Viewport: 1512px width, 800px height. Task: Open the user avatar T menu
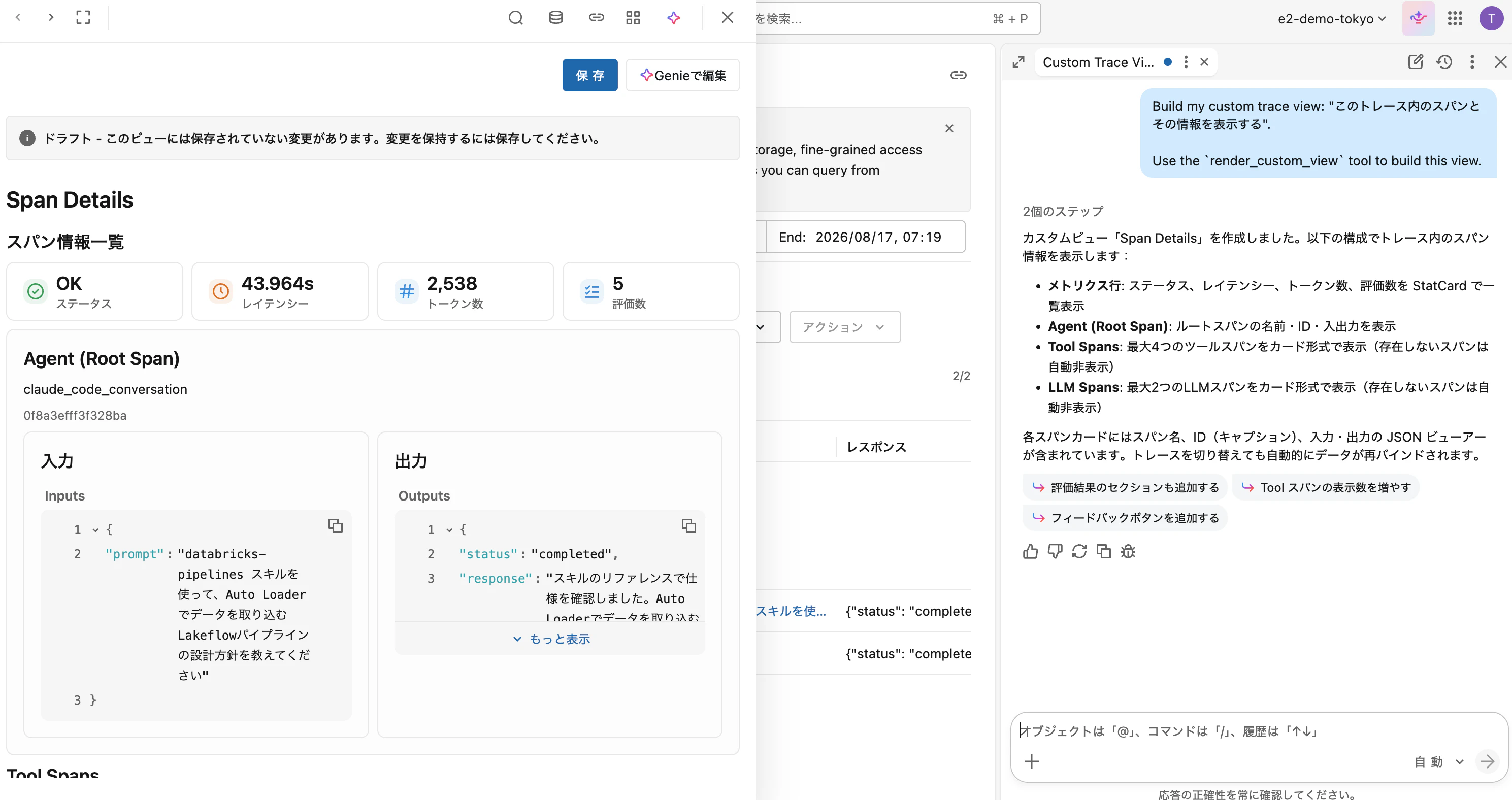[x=1491, y=18]
